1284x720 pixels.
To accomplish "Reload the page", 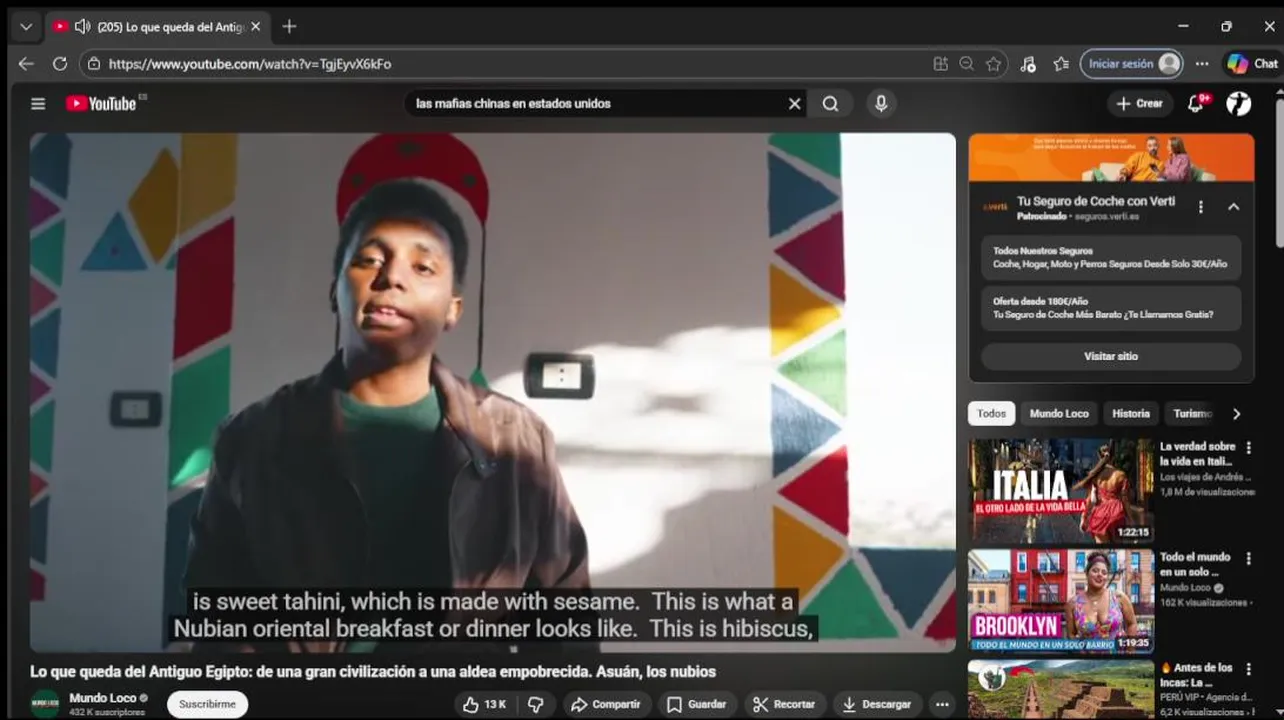I will tap(60, 63).
